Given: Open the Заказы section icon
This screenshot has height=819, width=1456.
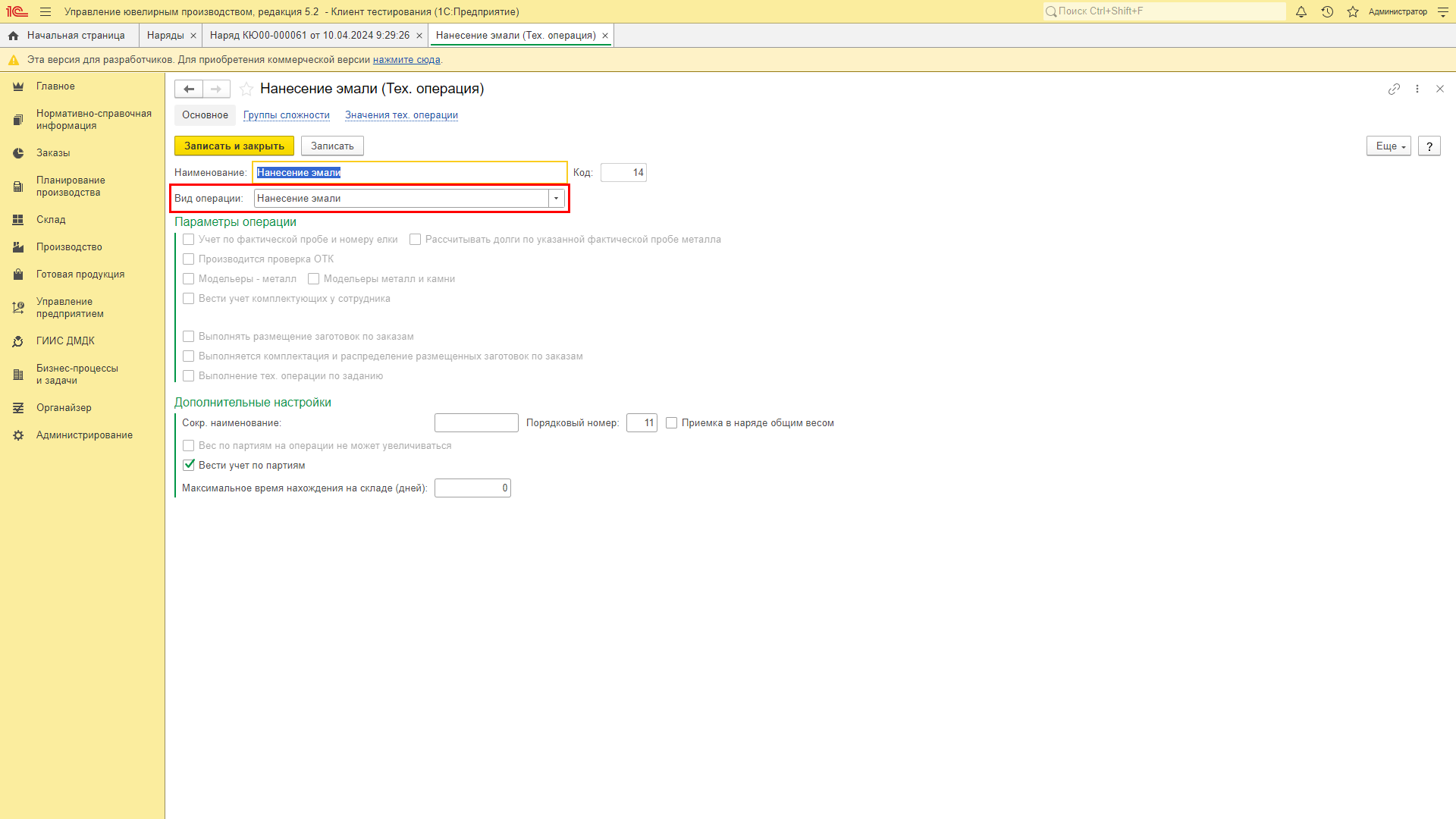Looking at the screenshot, I should [x=18, y=153].
